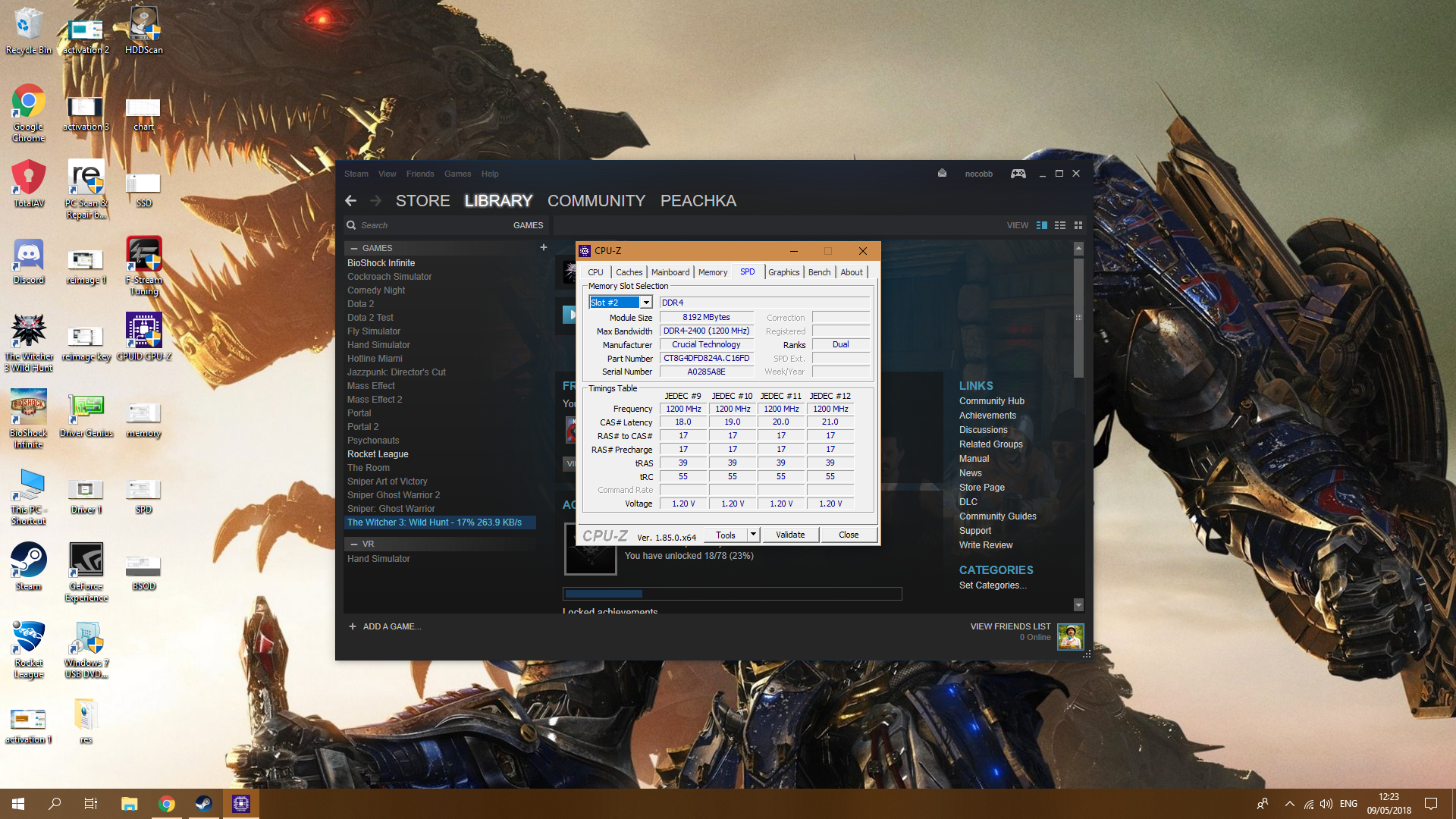Screen dimensions: 1456x819
Task: Select The Witcher 3 Wild Hunt downloading entry
Action: [441, 522]
